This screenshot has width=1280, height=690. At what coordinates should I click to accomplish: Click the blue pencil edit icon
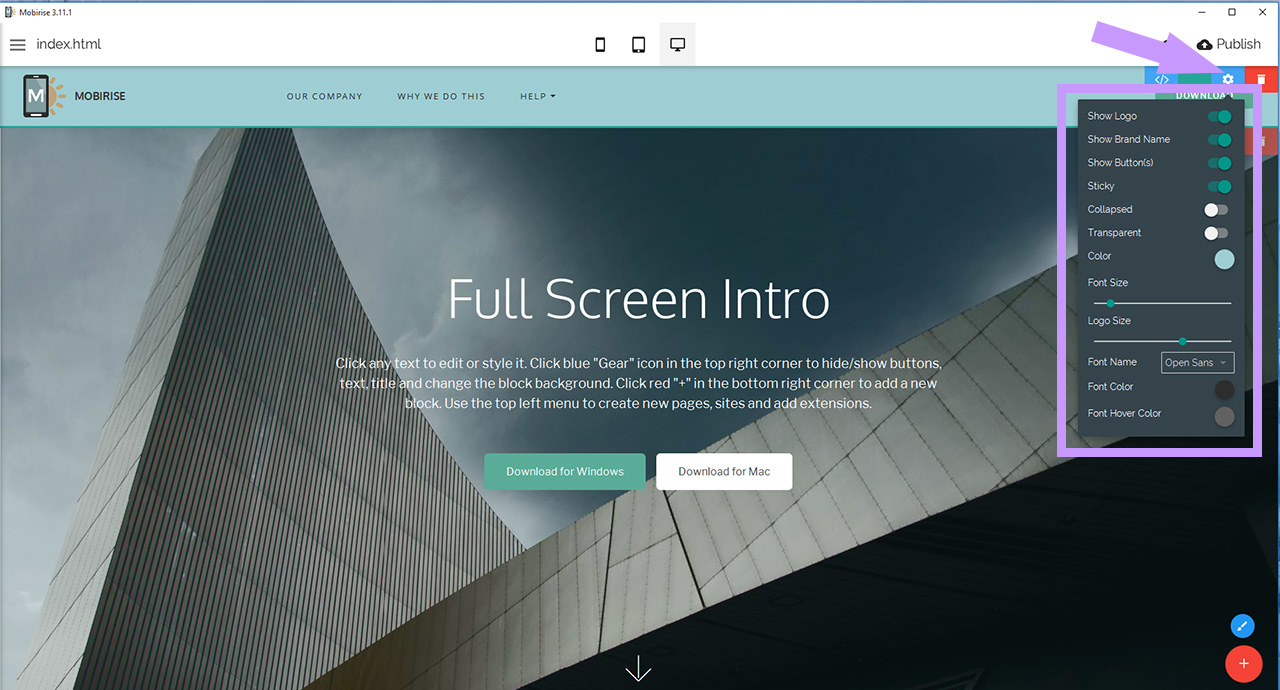point(1242,625)
